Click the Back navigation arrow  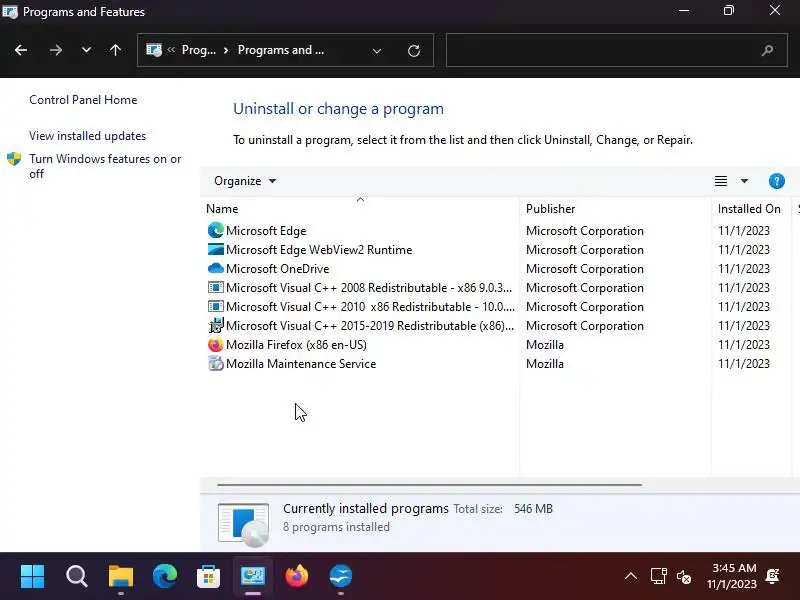click(x=21, y=50)
